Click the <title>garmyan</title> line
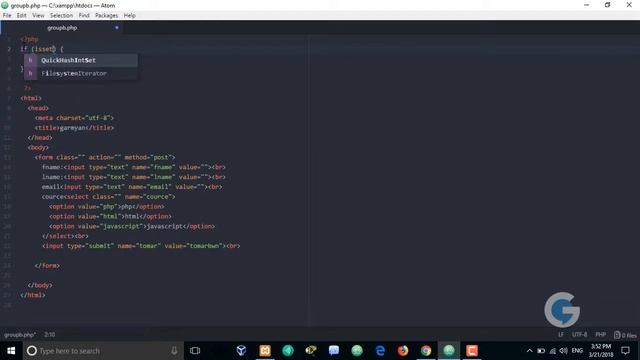The image size is (640, 360). click(74, 128)
